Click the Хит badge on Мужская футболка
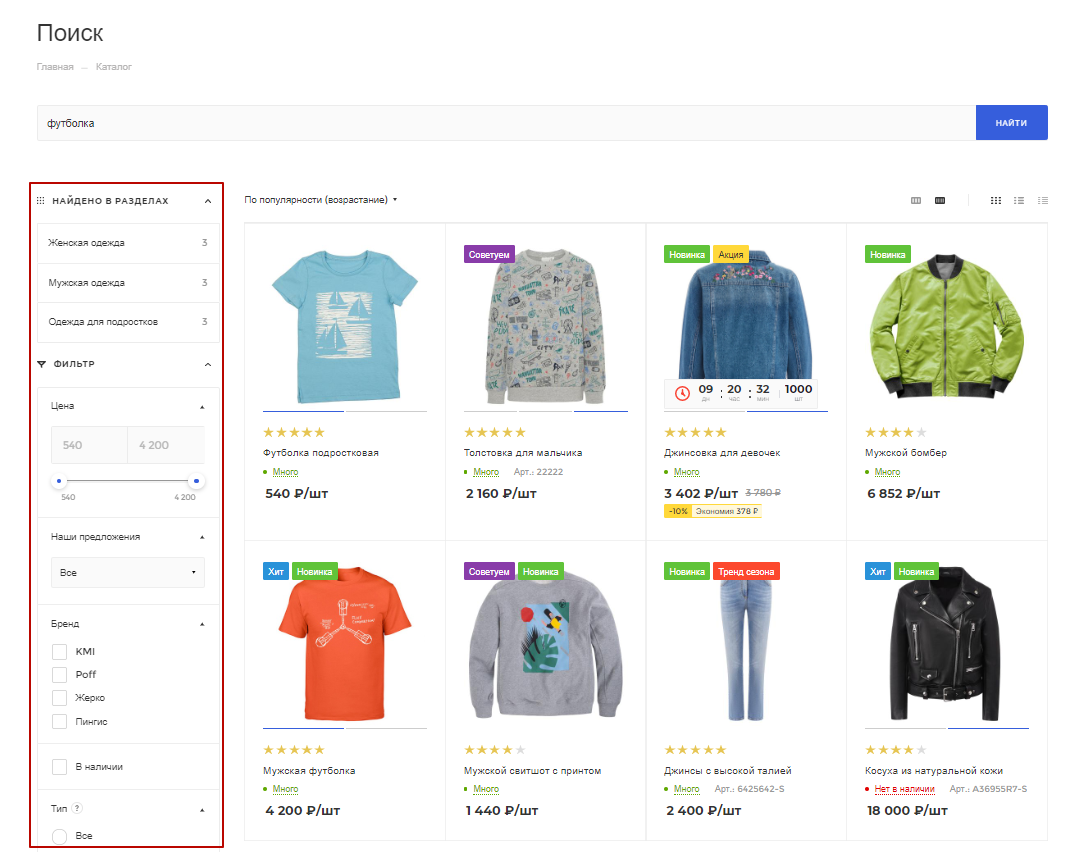This screenshot has width=1087, height=852. click(276, 572)
